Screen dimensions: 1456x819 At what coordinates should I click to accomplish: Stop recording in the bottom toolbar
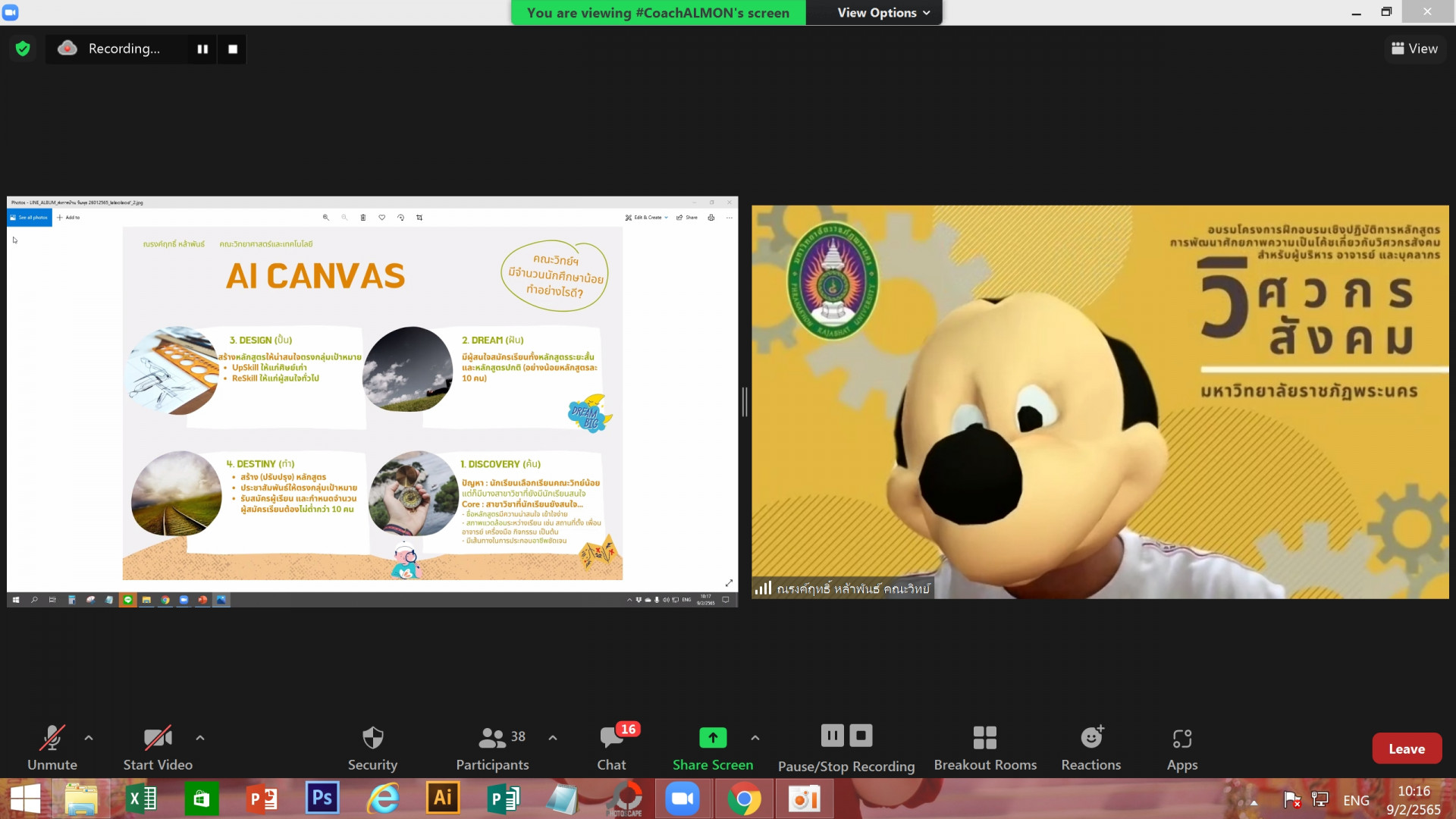click(x=861, y=736)
